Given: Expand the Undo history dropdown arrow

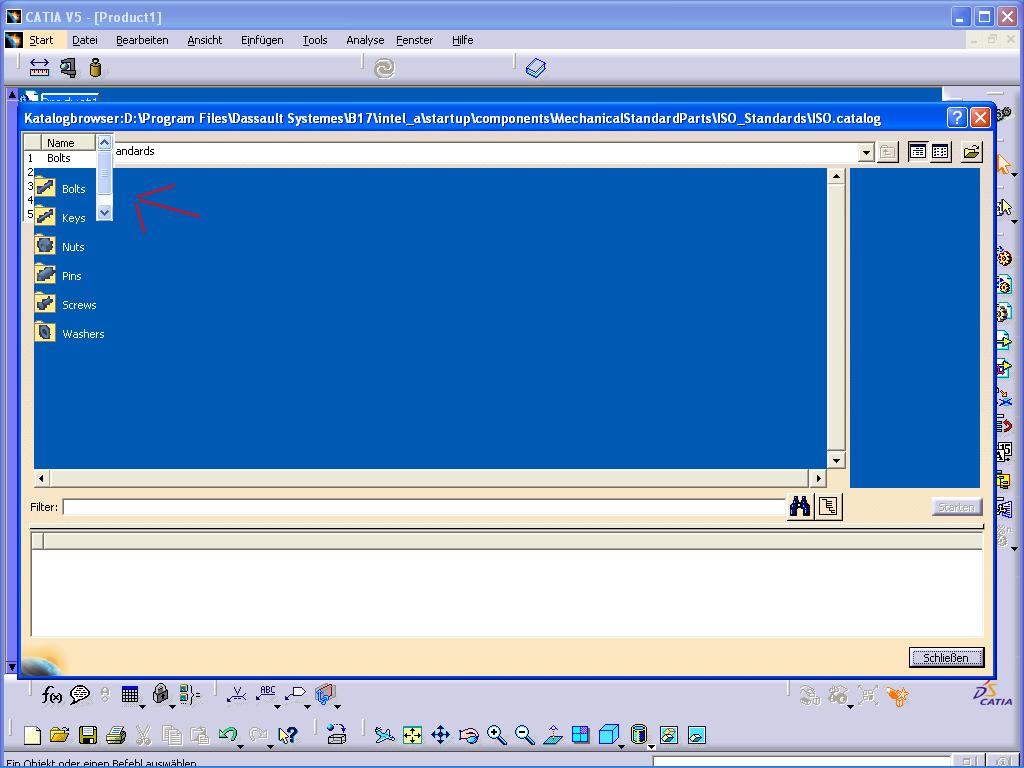Looking at the screenshot, I should click(x=240, y=745).
